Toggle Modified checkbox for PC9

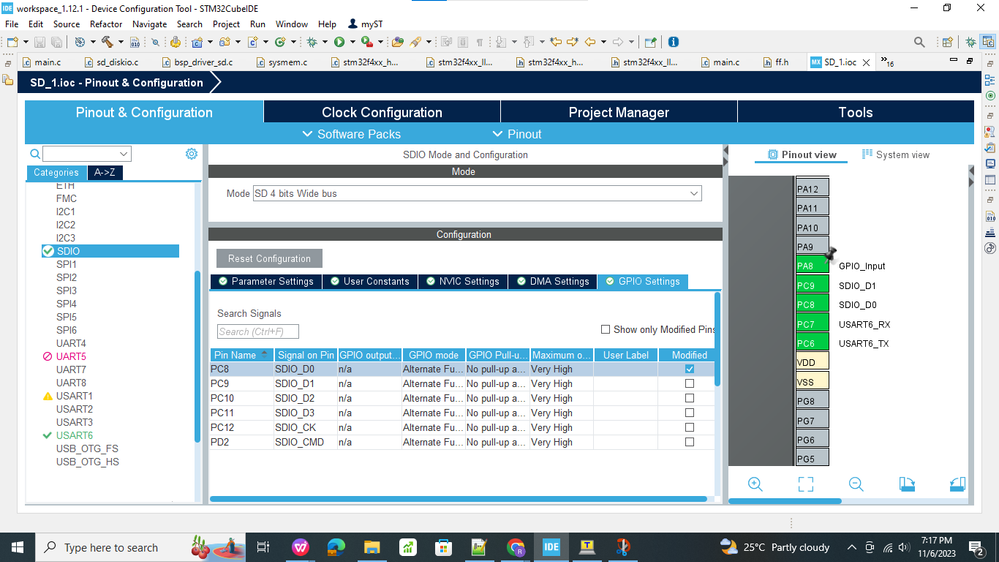pos(689,384)
